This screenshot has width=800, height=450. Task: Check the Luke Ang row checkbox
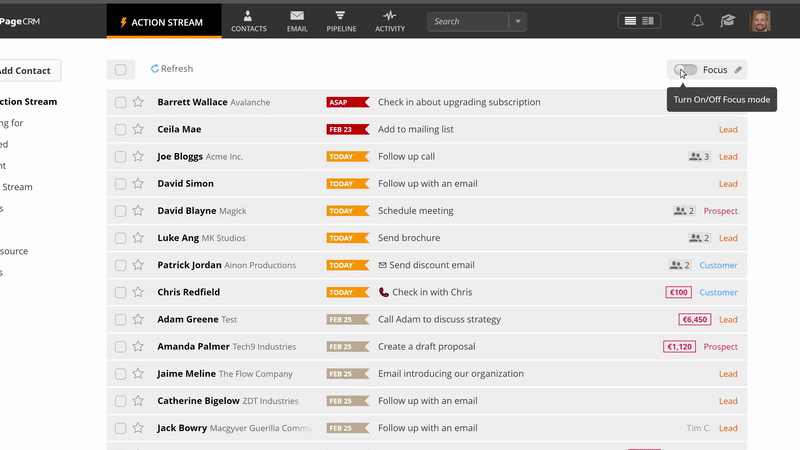(120, 238)
